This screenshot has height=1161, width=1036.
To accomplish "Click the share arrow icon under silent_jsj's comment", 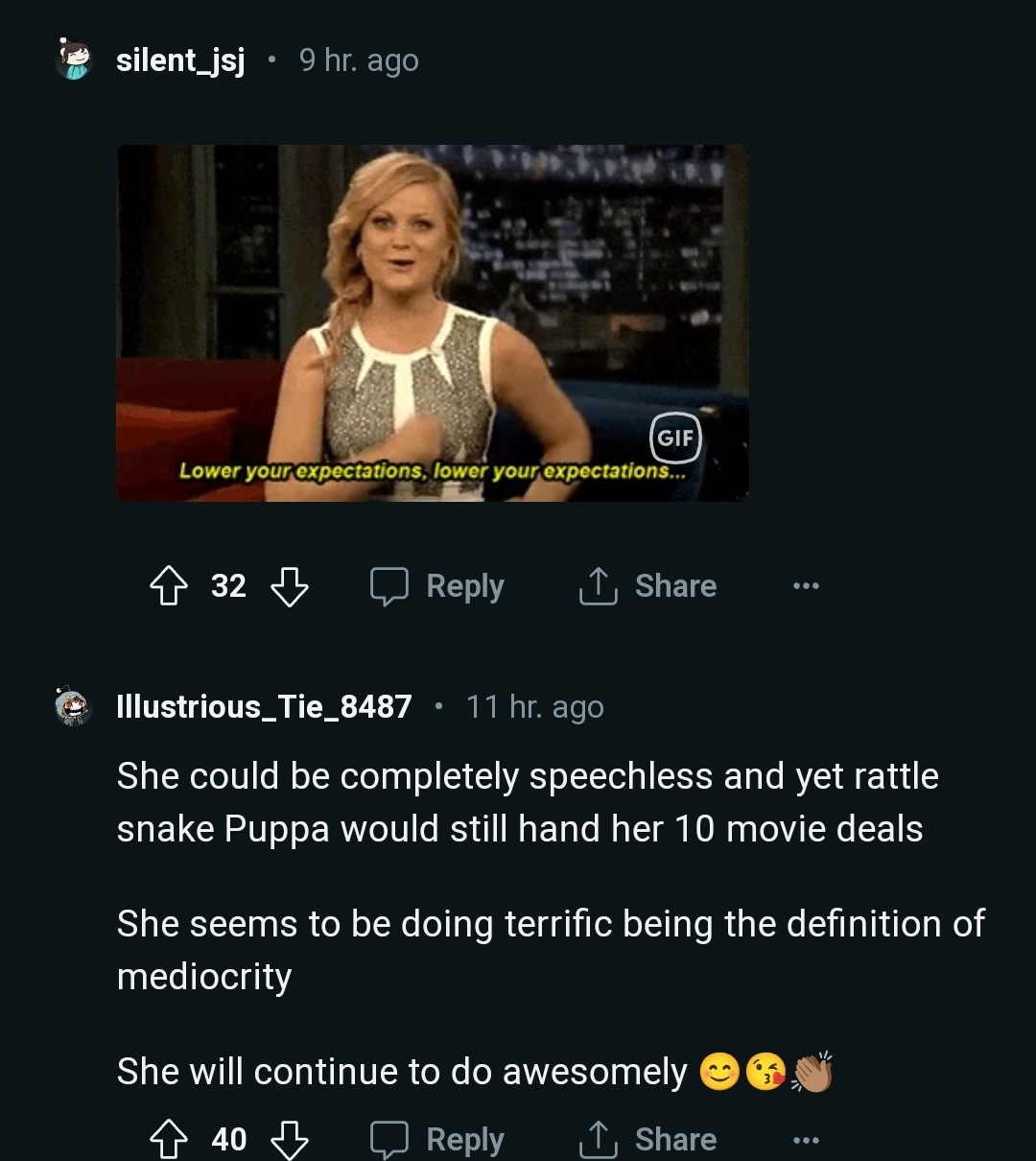I will (x=597, y=585).
